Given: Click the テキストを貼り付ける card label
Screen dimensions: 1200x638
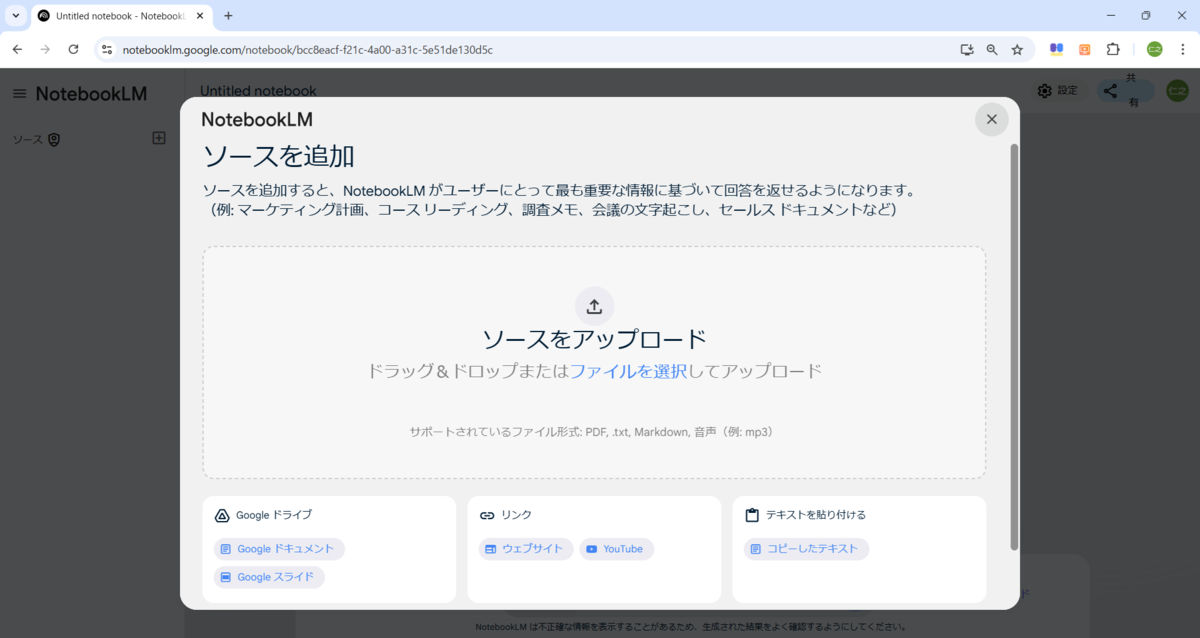Looking at the screenshot, I should pos(816,515).
